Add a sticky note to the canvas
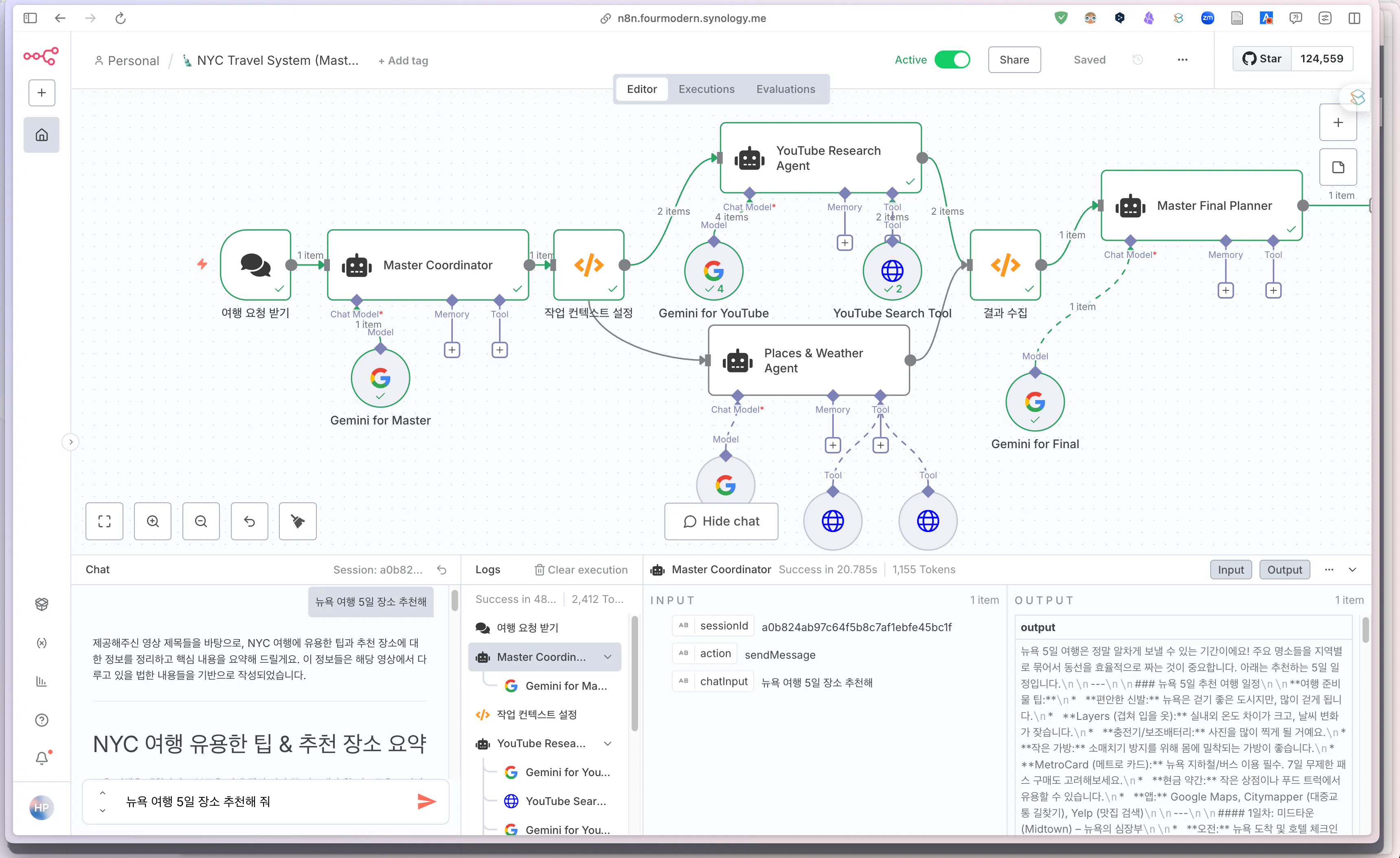This screenshot has width=1400, height=858. click(x=1338, y=167)
